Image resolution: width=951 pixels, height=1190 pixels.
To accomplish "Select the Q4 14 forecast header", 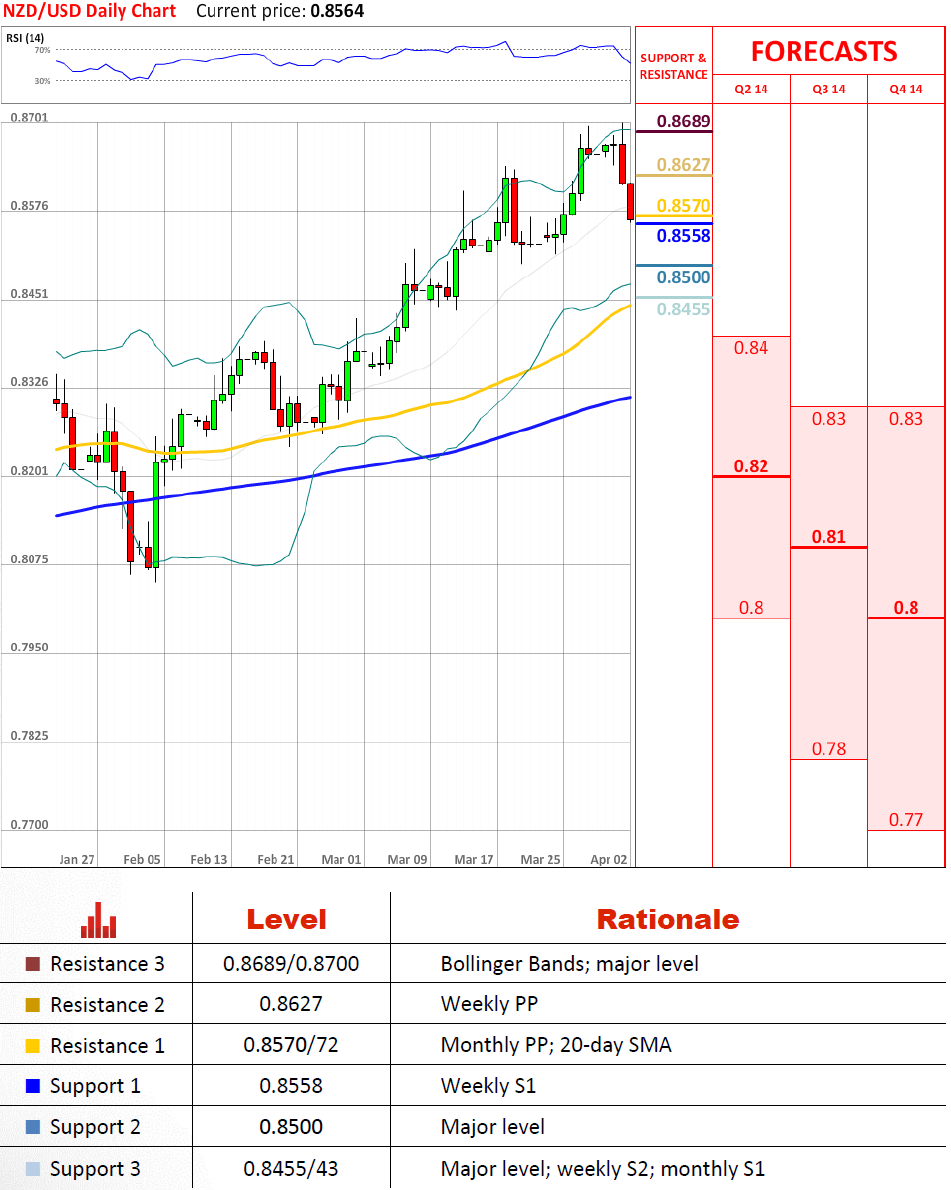I will [906, 89].
